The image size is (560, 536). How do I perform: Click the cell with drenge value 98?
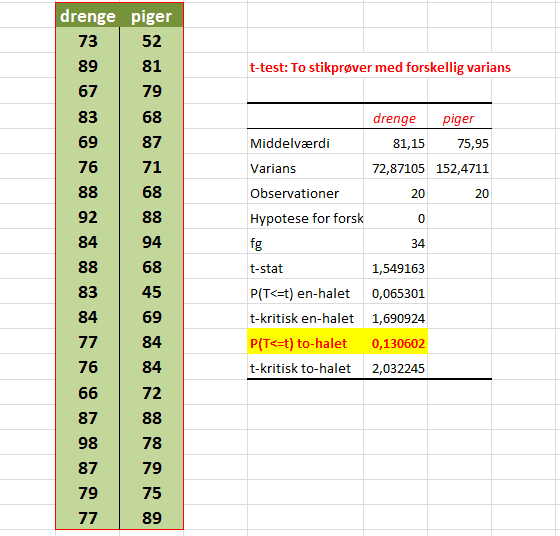pos(88,443)
